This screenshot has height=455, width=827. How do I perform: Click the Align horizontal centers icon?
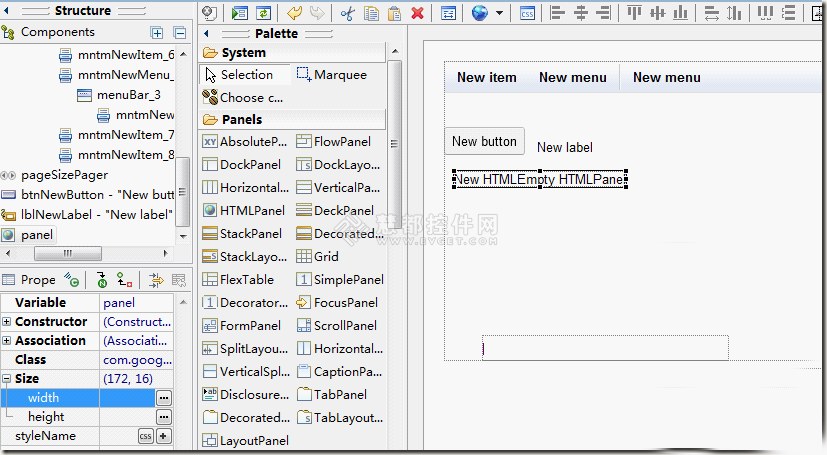(581, 13)
